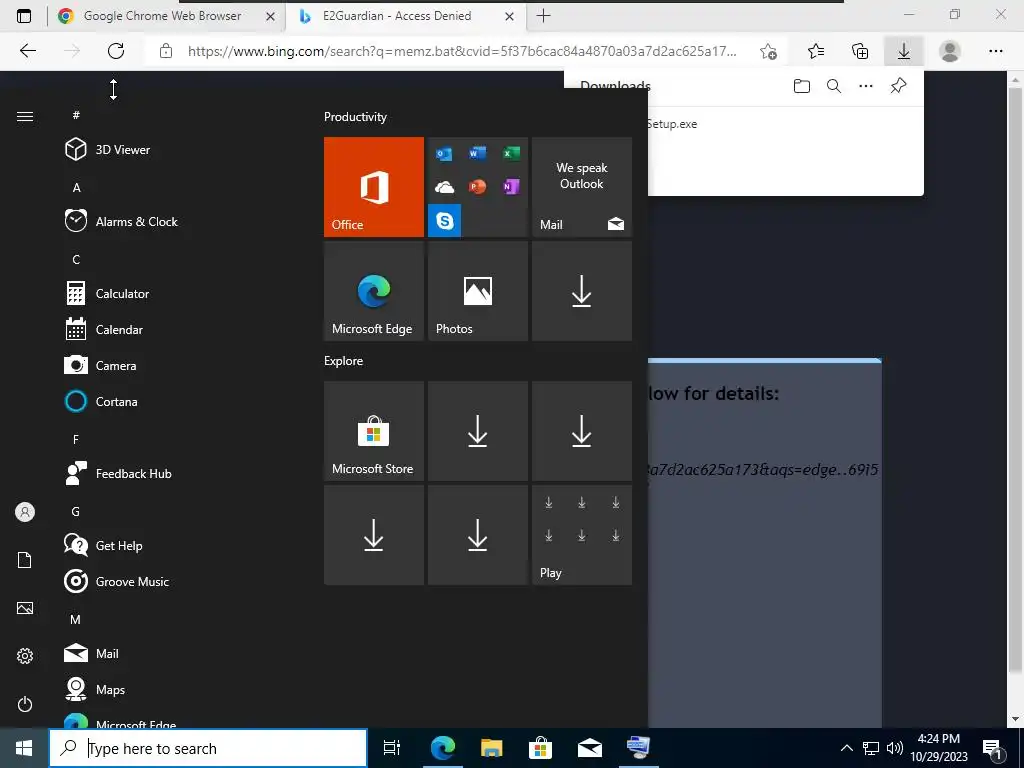Open notification center on taskbar
Screen dimensions: 1024x768
coord(993,748)
